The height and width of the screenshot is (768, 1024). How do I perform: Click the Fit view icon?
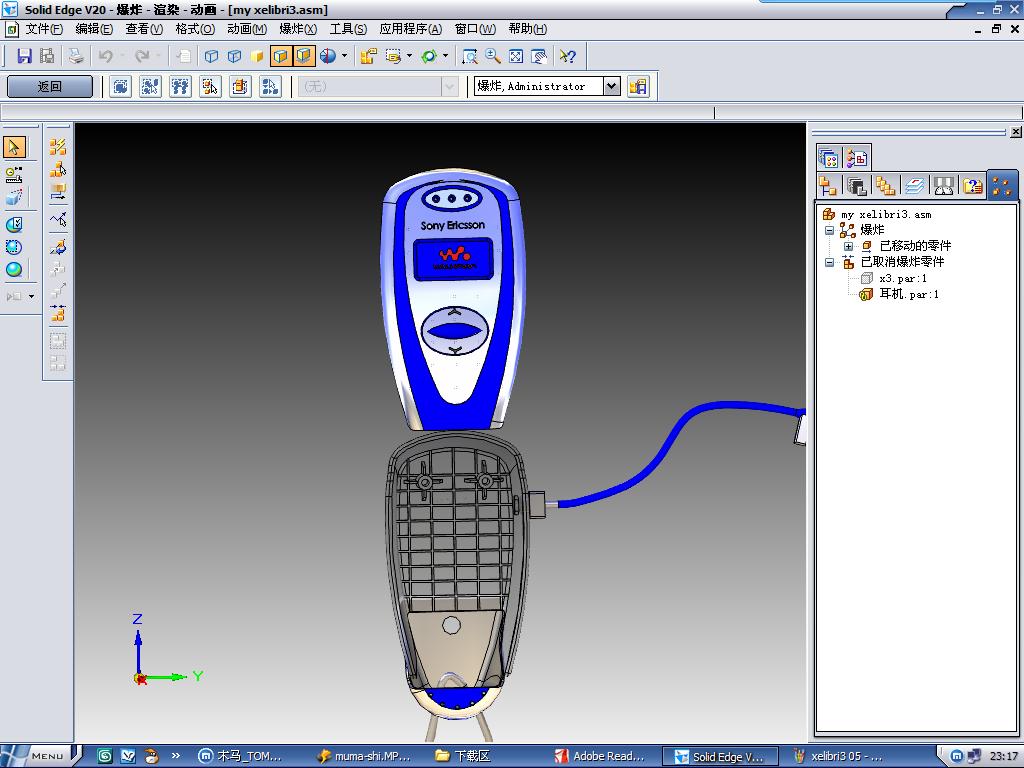[x=516, y=56]
